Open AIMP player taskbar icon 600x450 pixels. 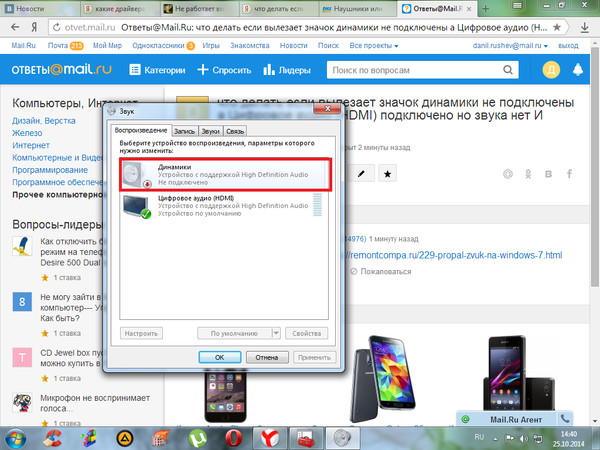(125, 439)
